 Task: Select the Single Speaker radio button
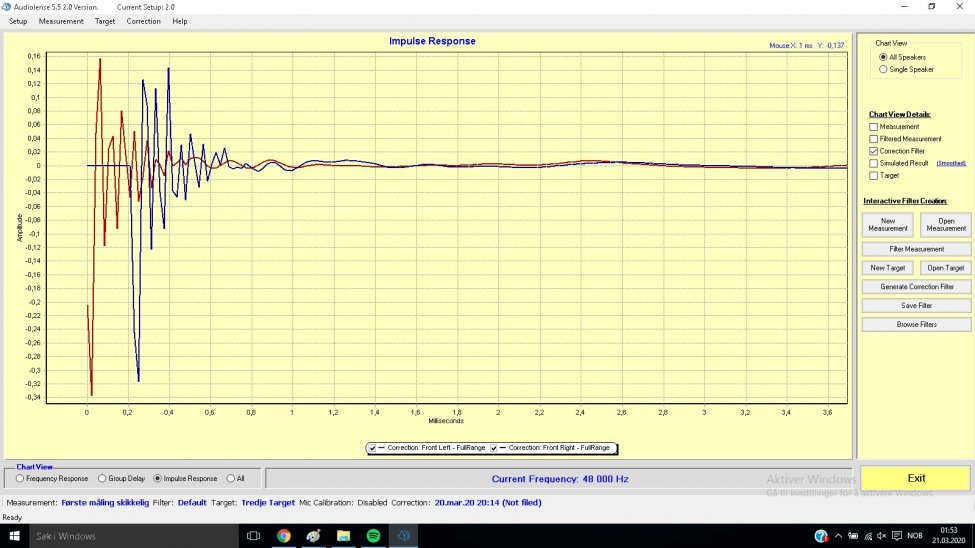(883, 70)
